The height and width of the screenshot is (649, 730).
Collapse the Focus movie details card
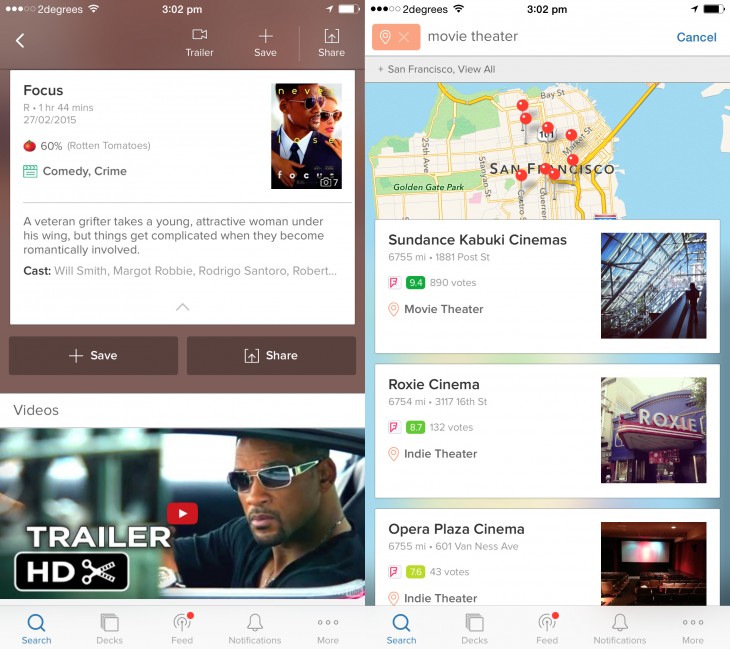[182, 307]
